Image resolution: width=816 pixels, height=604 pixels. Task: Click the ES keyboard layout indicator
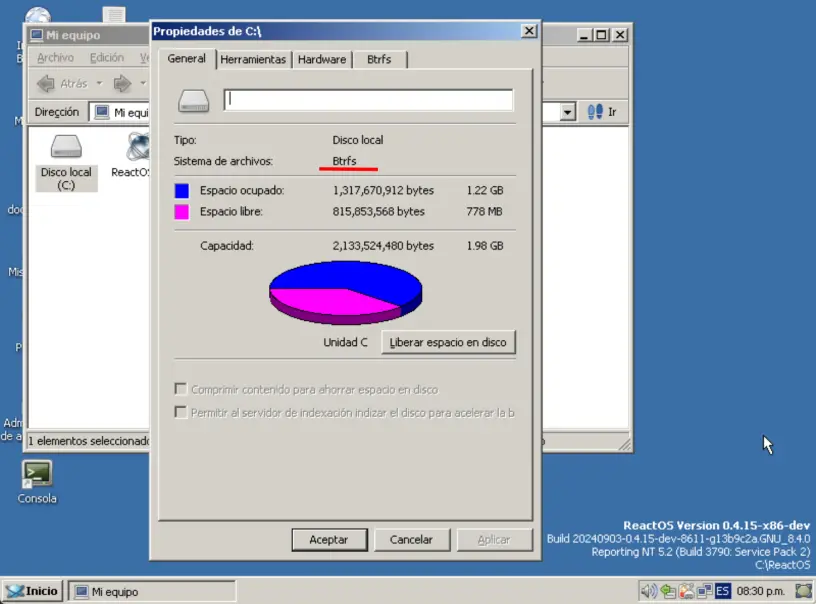coord(722,591)
